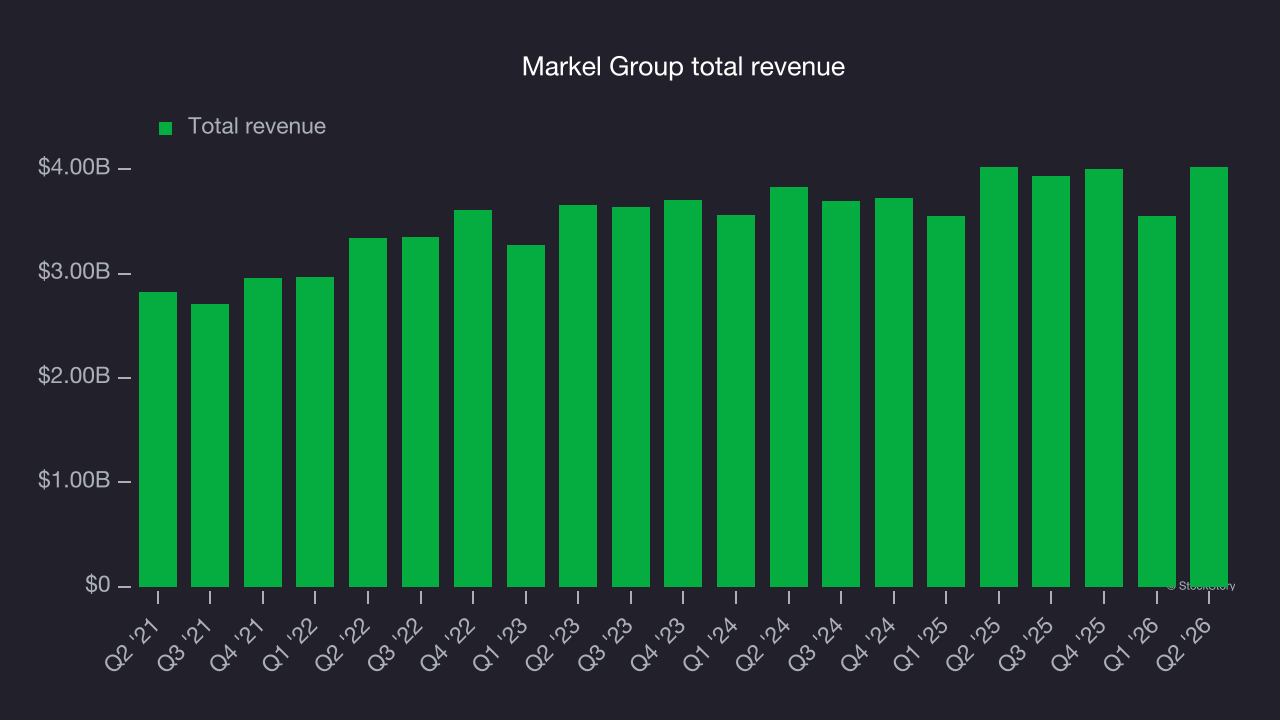Select the bar above Q4 '22
This screenshot has height=720, width=1280.
click(x=473, y=398)
